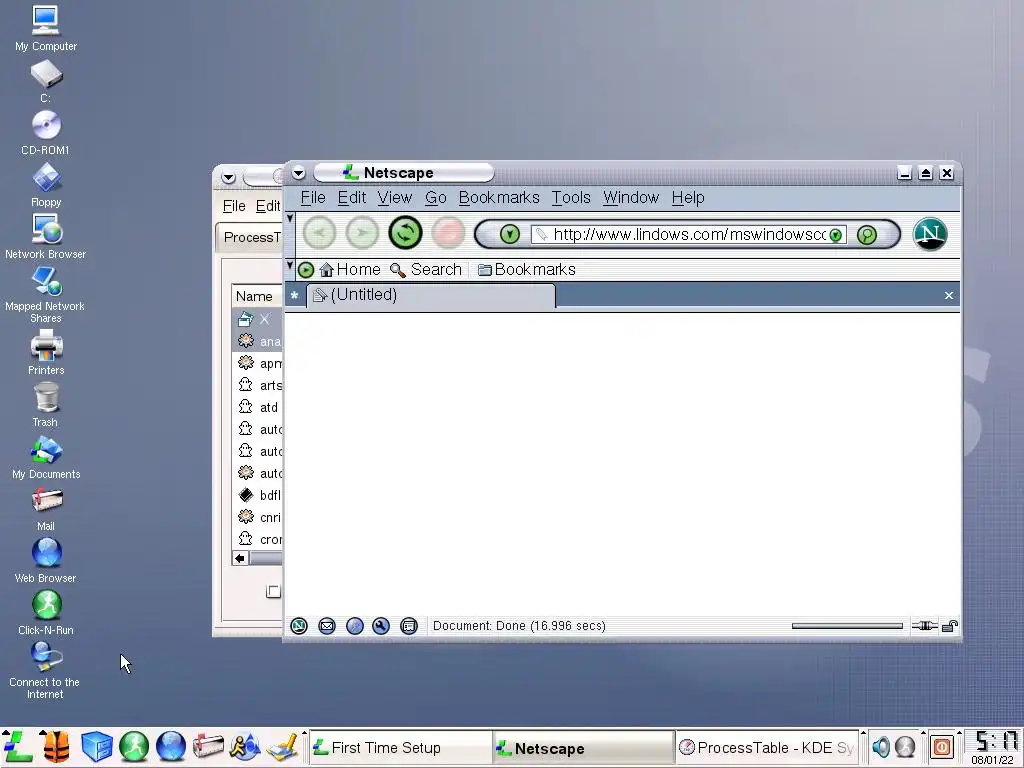Image resolution: width=1024 pixels, height=768 pixels.
Task: Select the My Documents desktop icon
Action: (x=46, y=457)
